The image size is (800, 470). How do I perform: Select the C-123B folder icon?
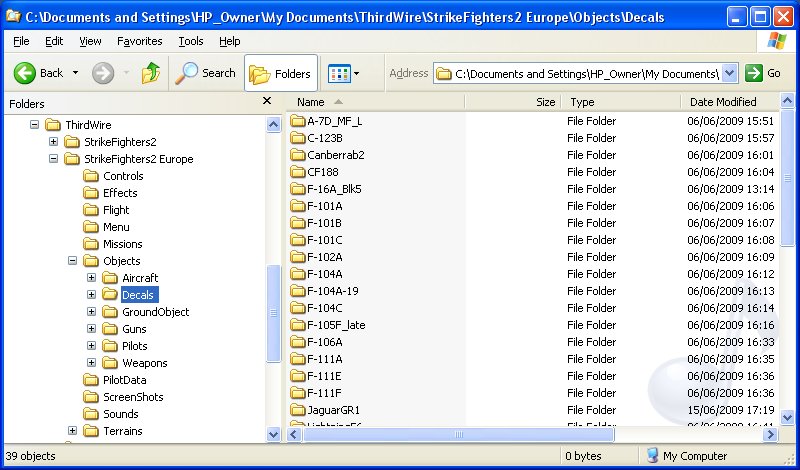(297, 138)
